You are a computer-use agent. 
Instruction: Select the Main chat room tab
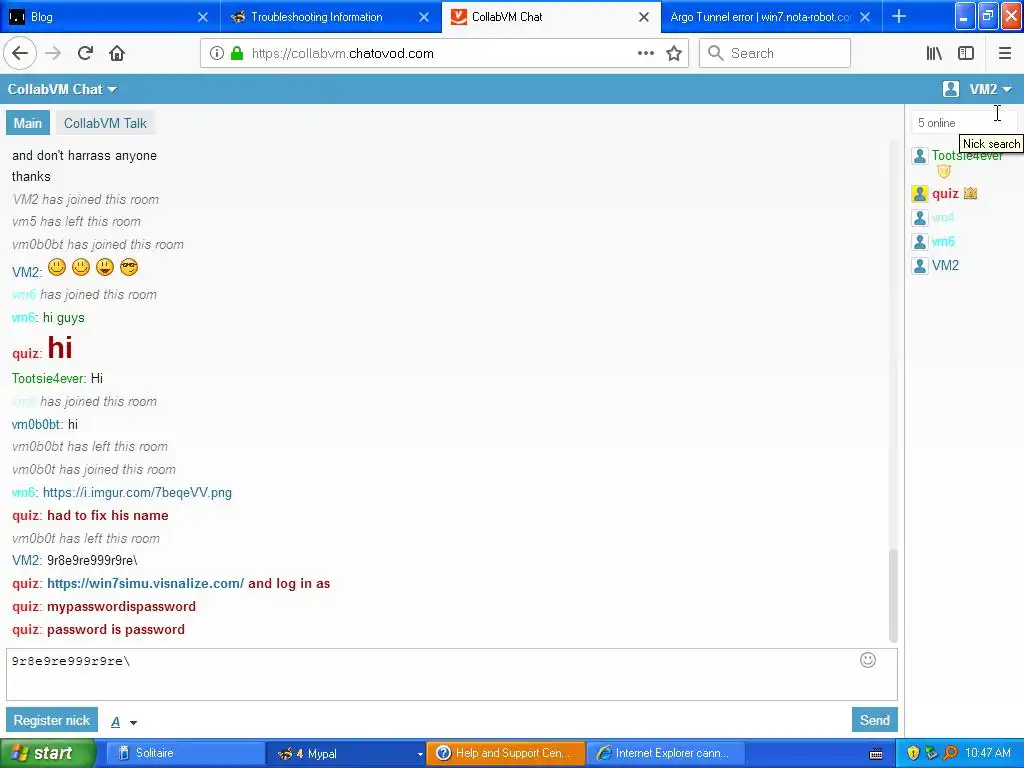coord(27,123)
